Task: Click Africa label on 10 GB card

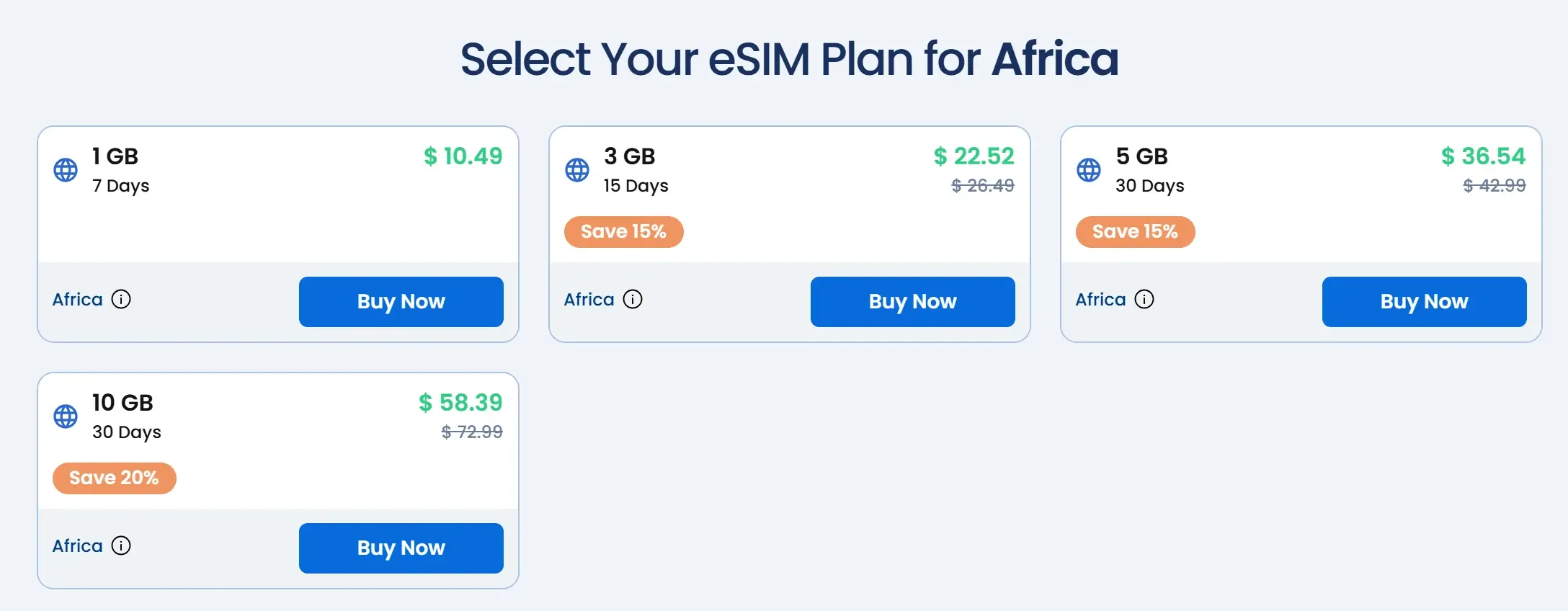Action: (77, 546)
